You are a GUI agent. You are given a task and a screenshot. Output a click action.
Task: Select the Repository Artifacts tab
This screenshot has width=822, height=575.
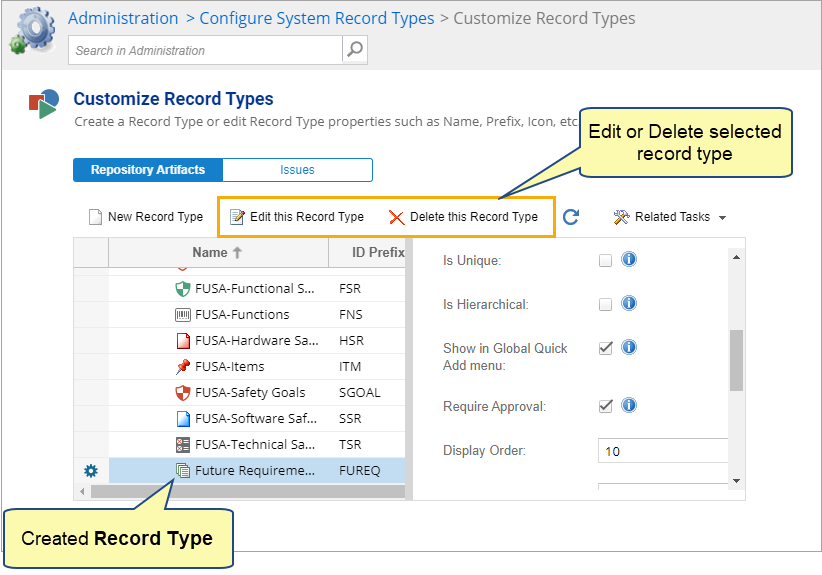[x=148, y=170]
